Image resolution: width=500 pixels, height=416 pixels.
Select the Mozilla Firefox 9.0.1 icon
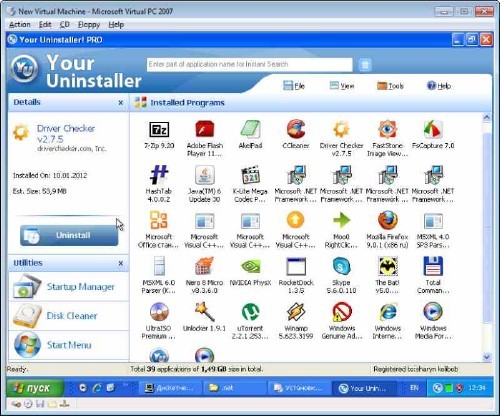coord(387,220)
